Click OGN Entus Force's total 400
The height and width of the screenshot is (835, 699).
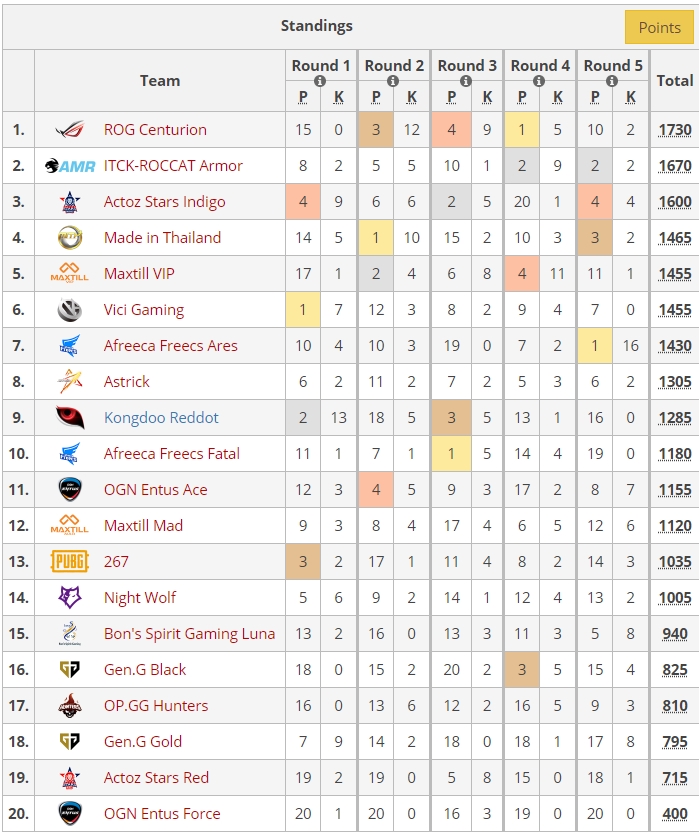675,814
